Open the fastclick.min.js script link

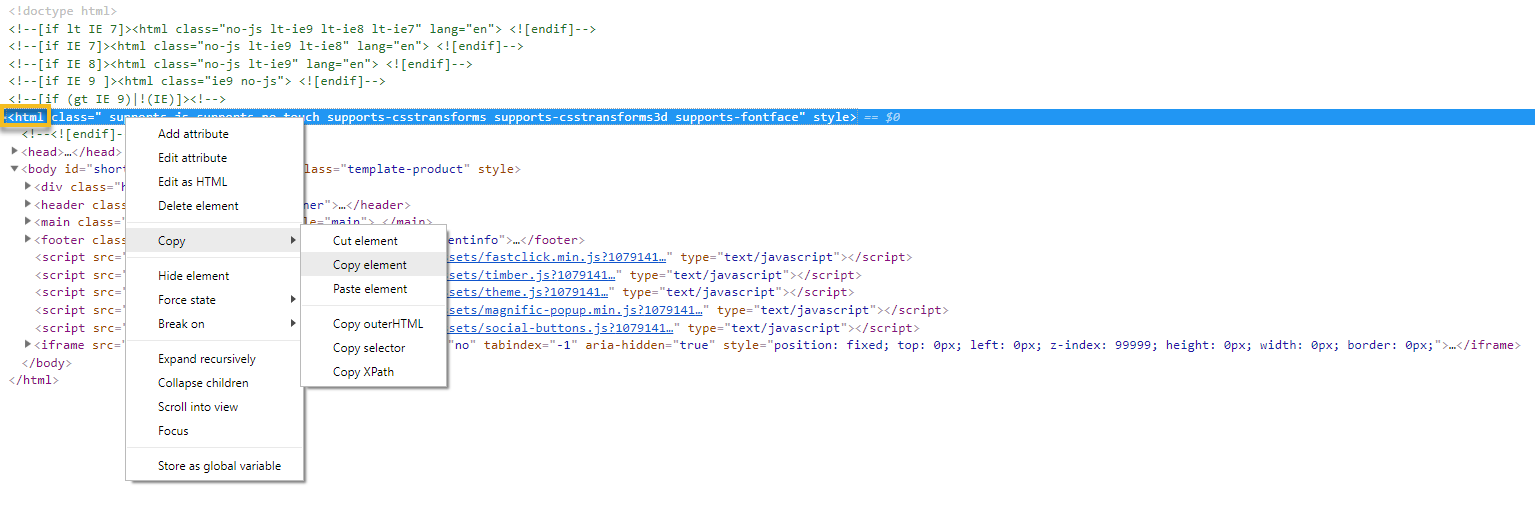click(x=557, y=257)
